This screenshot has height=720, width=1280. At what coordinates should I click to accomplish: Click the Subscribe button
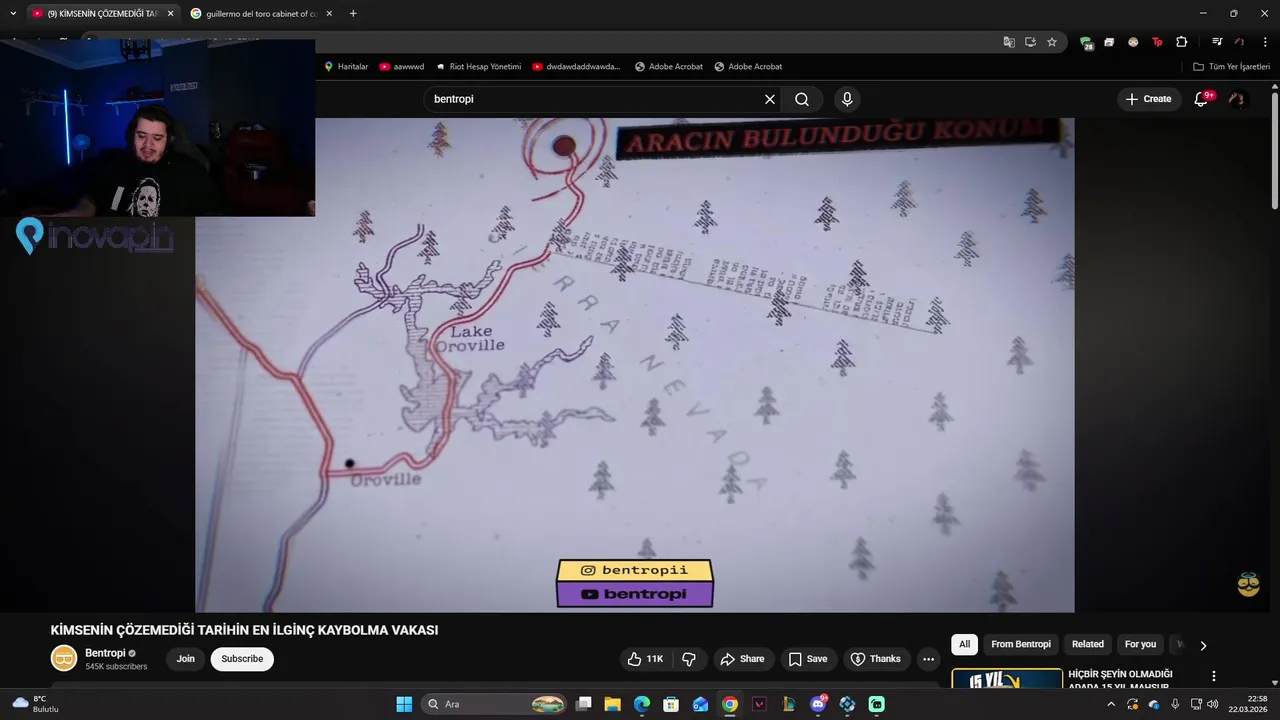242,659
